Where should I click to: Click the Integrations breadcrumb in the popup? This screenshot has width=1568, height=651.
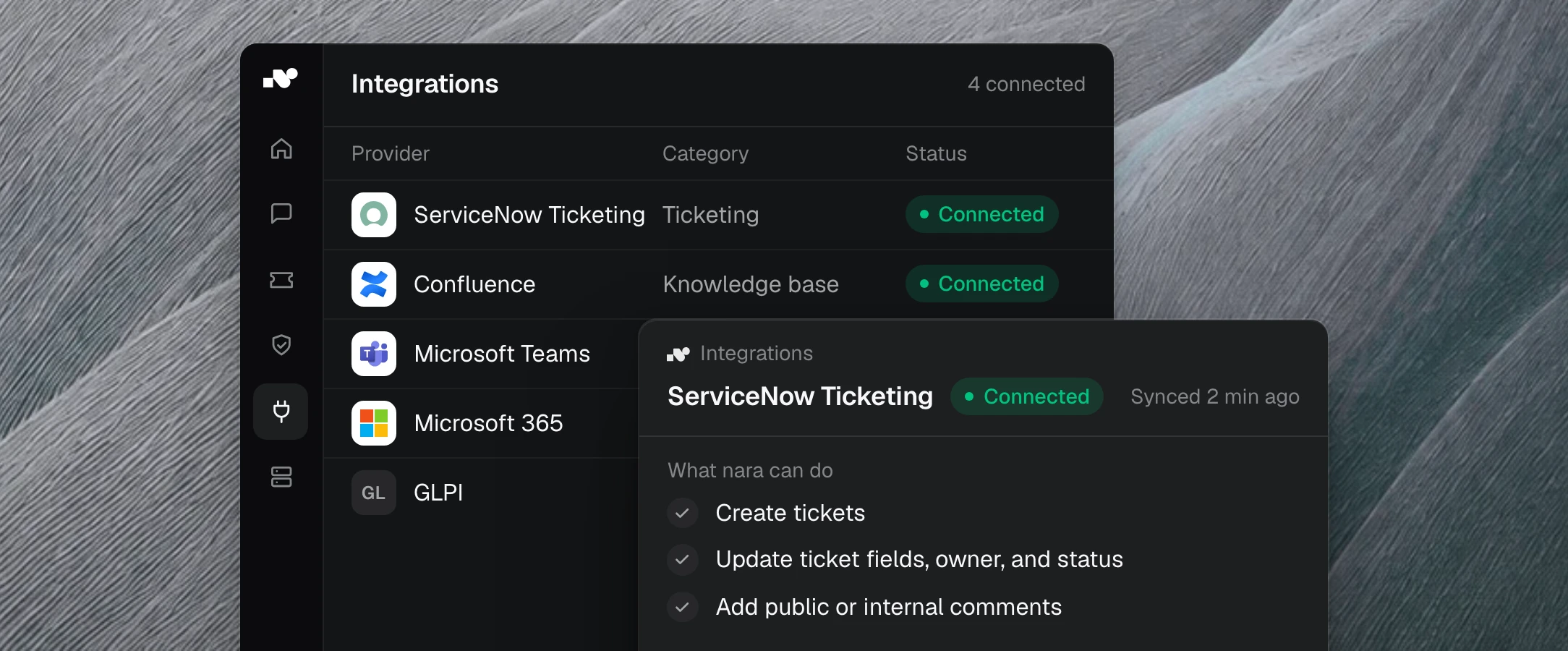point(757,353)
